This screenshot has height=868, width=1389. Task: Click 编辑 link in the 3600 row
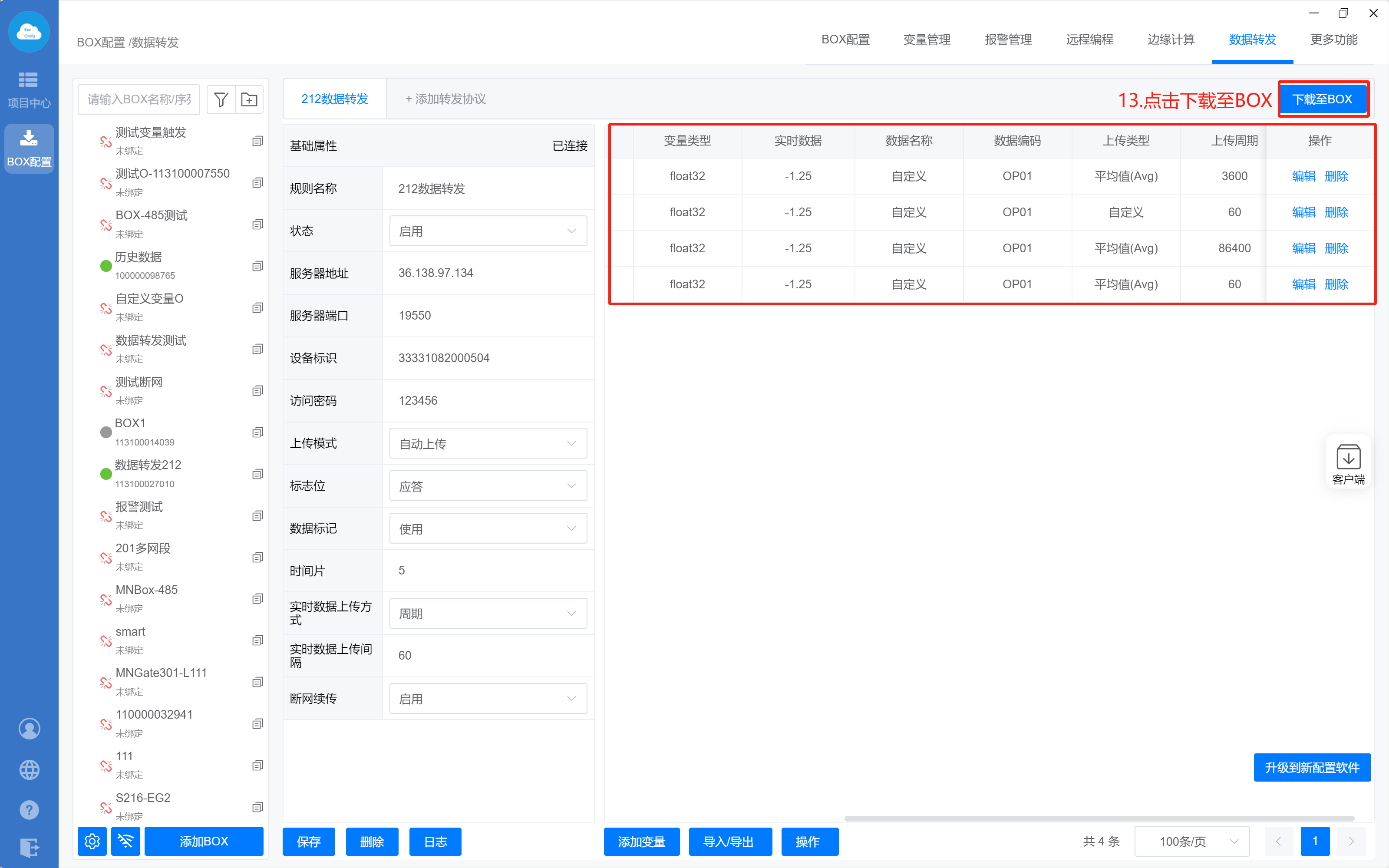(1303, 176)
